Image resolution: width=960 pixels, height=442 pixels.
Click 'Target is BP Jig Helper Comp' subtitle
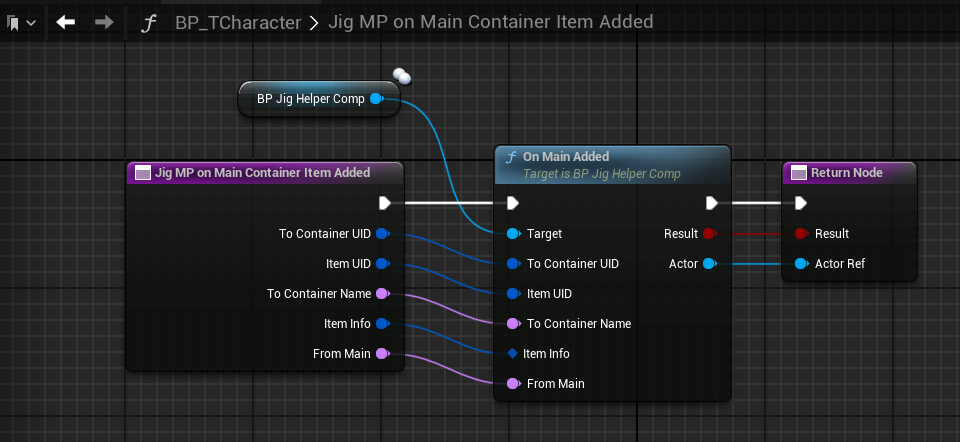pyautogui.click(x=601, y=174)
